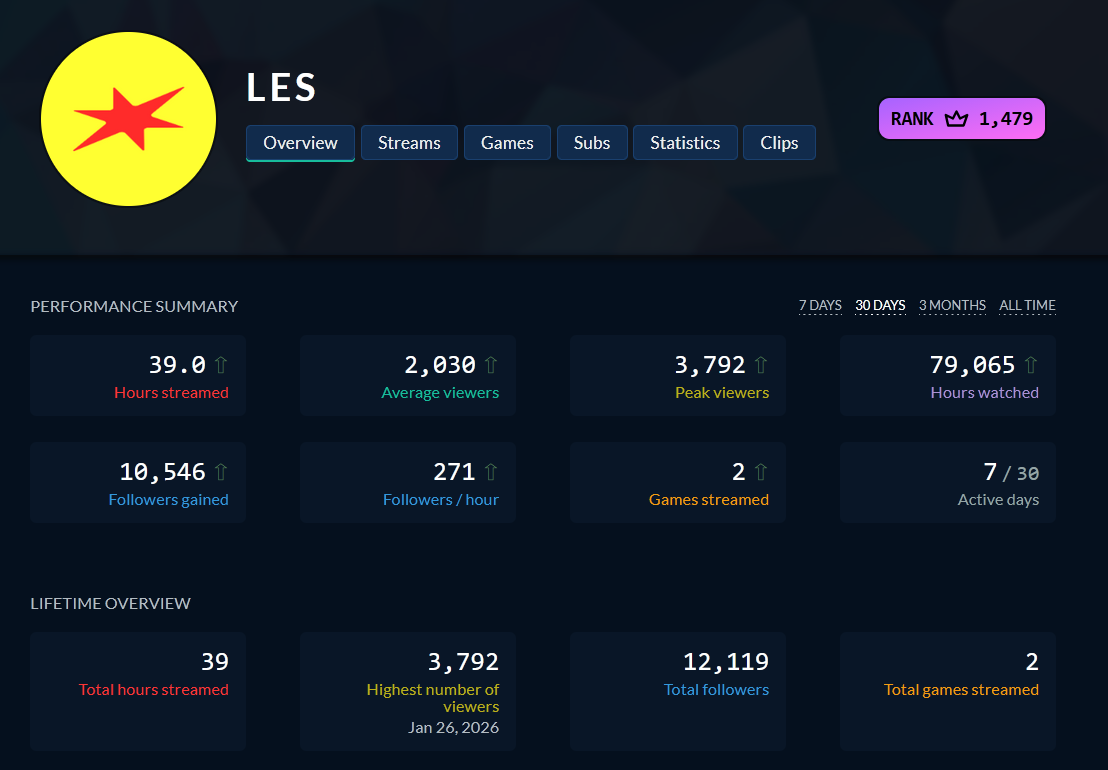Select the Subs tab

(592, 142)
